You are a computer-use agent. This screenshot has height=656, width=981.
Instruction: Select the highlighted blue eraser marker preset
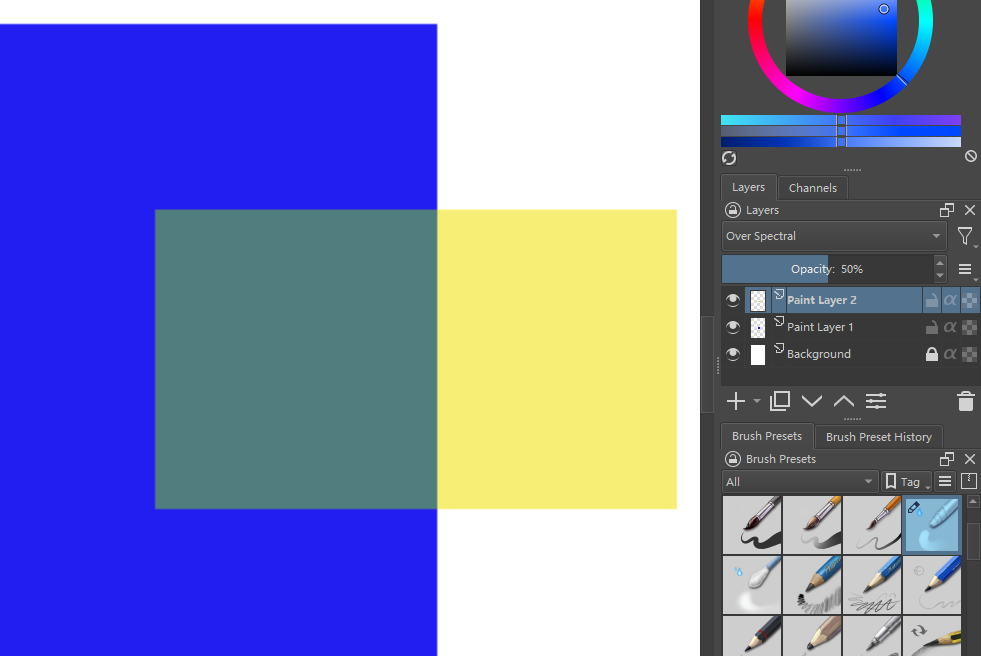(932, 525)
